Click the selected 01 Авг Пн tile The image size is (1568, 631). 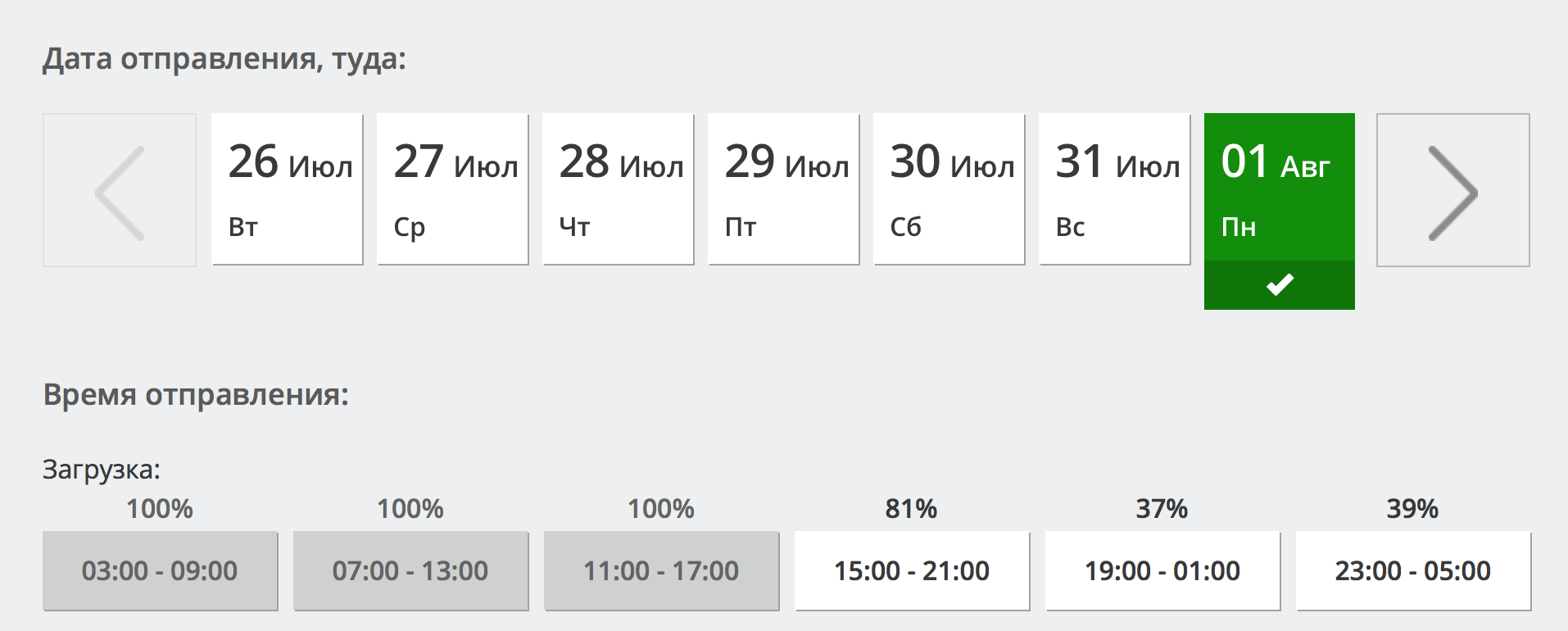1279,189
